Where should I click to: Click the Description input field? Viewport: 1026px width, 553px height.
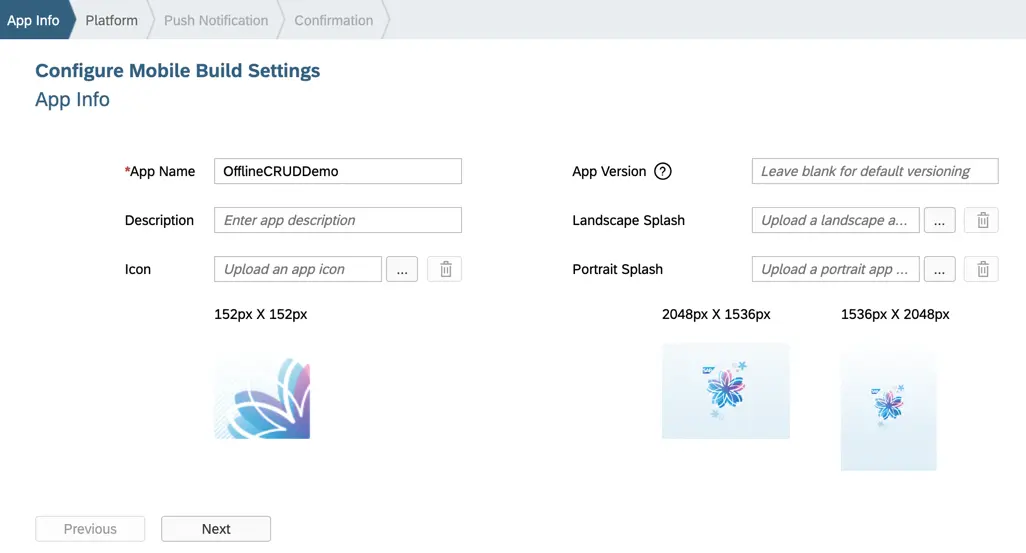click(338, 220)
